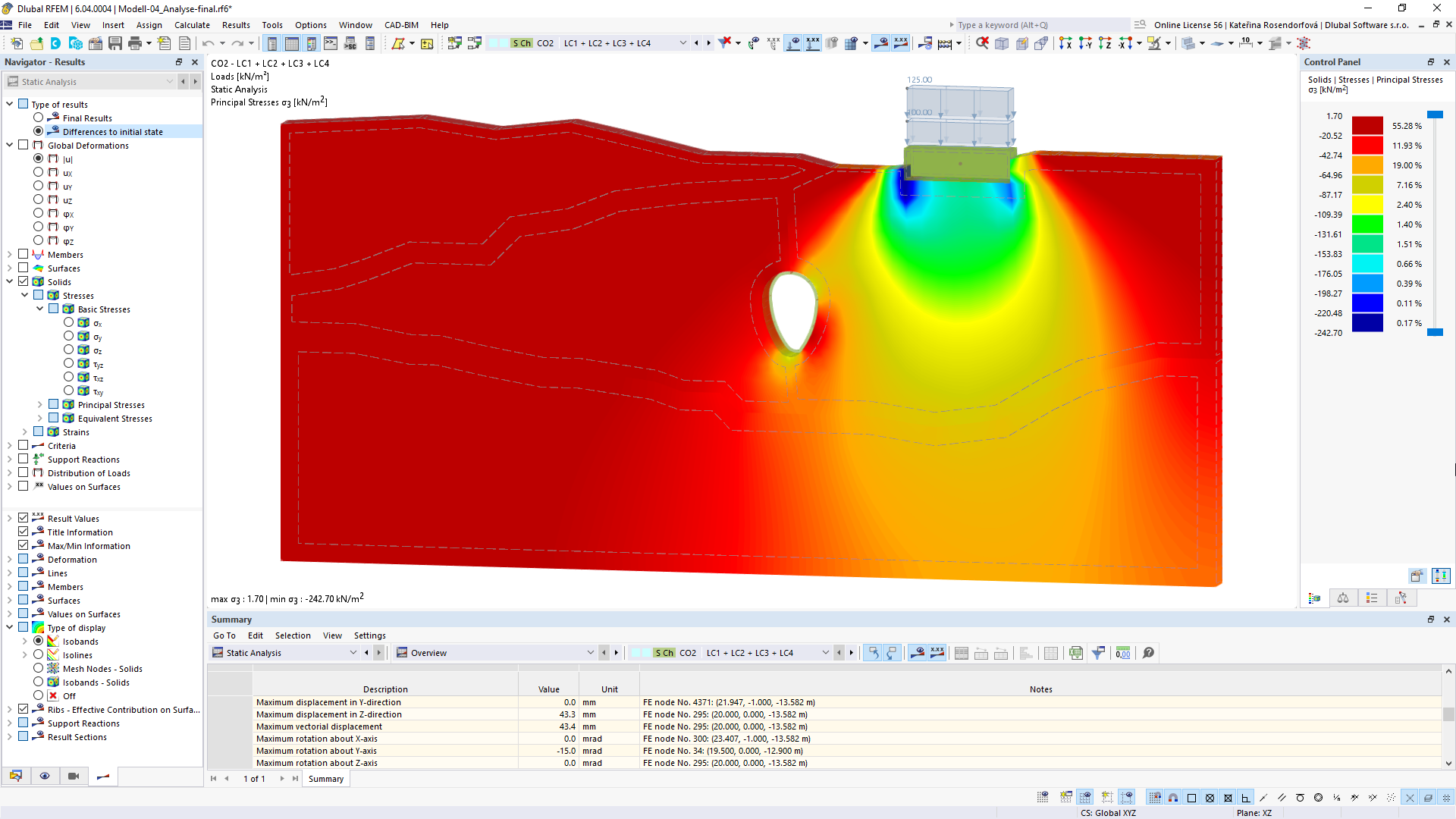Click the Principal Stresses tree item

pos(111,404)
